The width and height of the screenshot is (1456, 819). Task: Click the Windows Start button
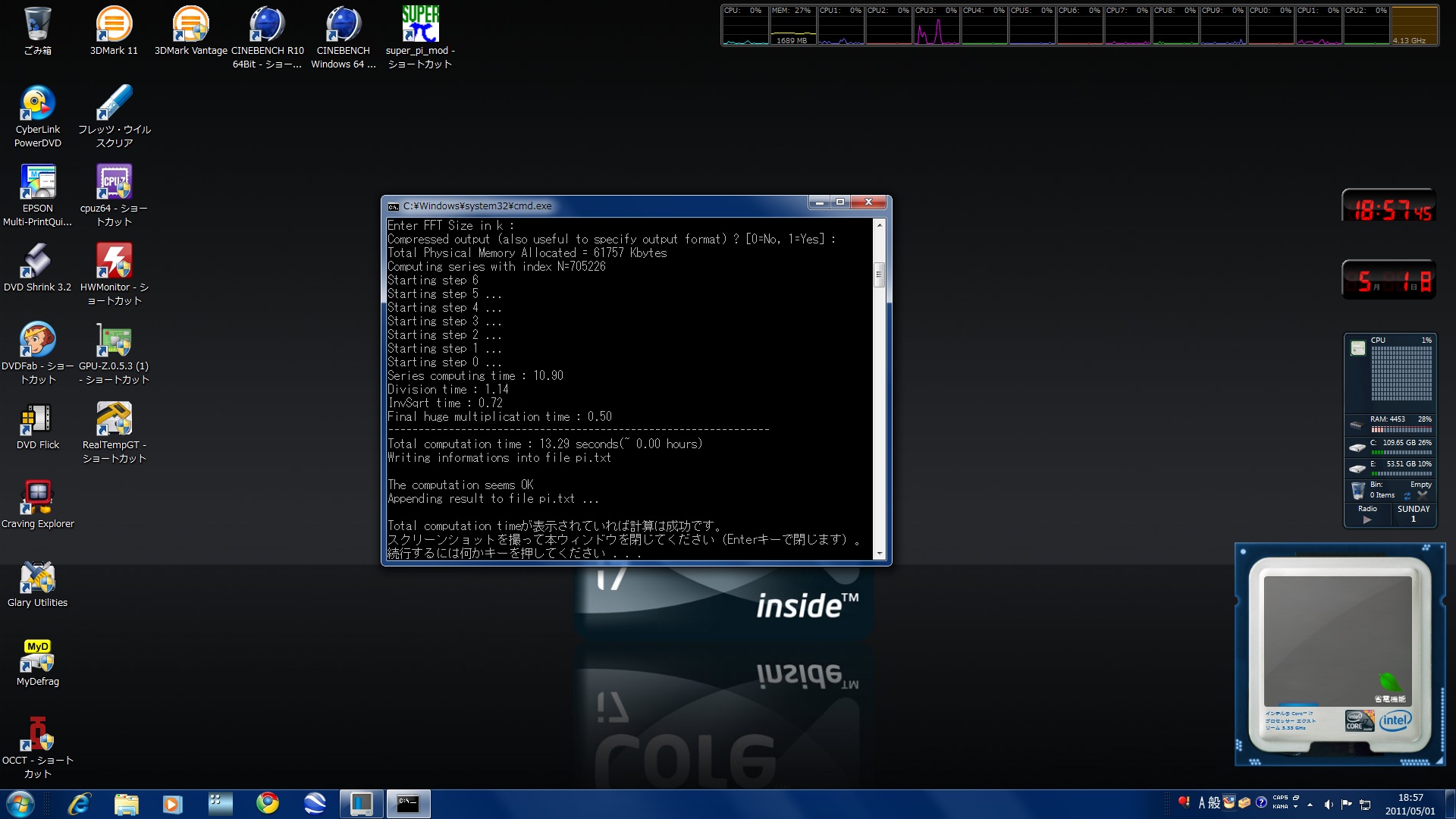click(x=20, y=804)
